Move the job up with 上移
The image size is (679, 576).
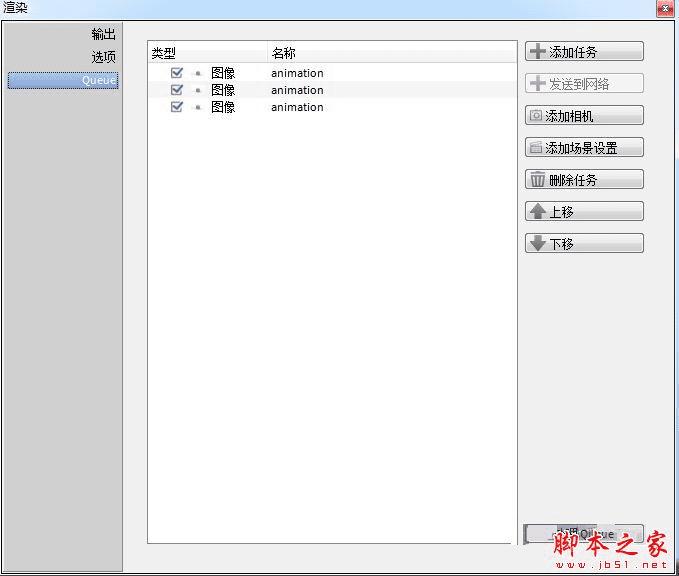coord(584,212)
